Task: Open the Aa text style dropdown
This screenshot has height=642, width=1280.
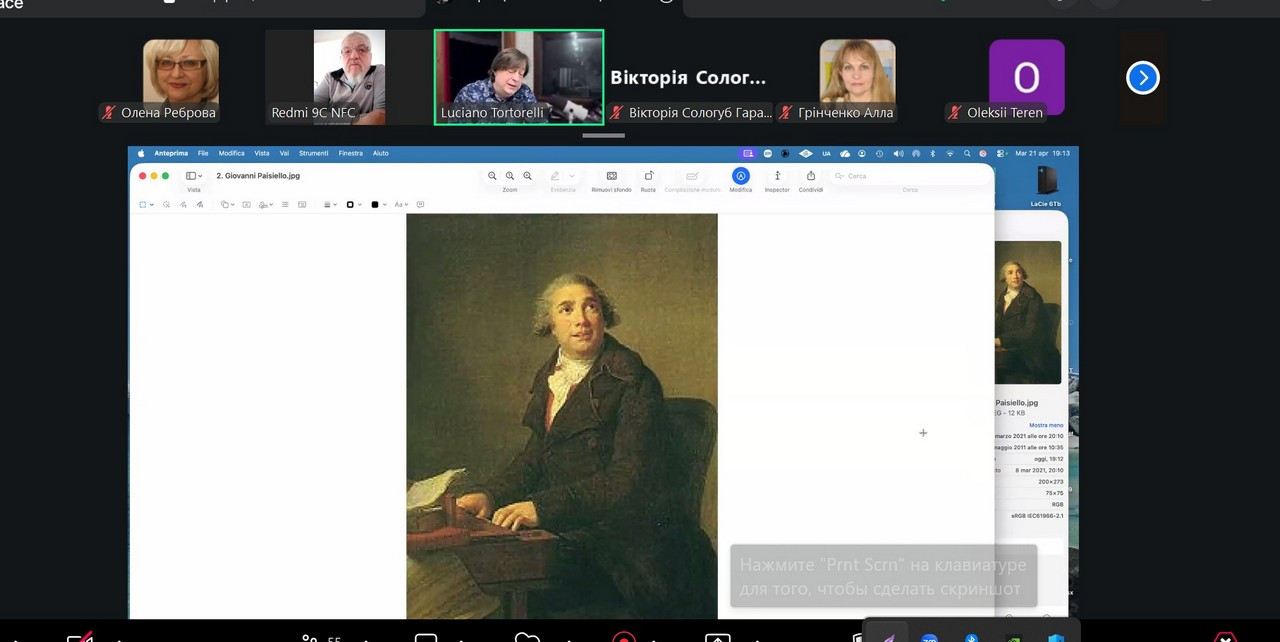Action: 401,204
